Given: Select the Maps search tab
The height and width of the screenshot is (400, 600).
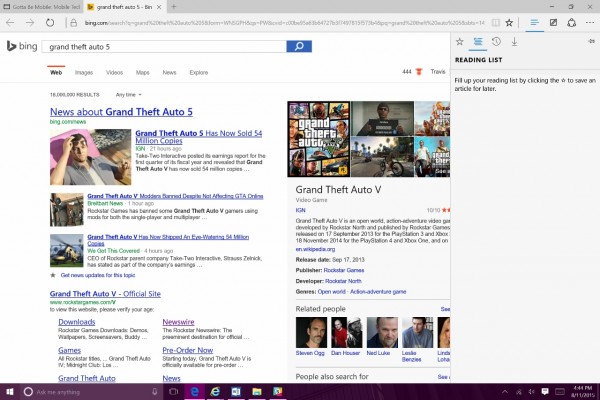Looking at the screenshot, I should point(142,72).
